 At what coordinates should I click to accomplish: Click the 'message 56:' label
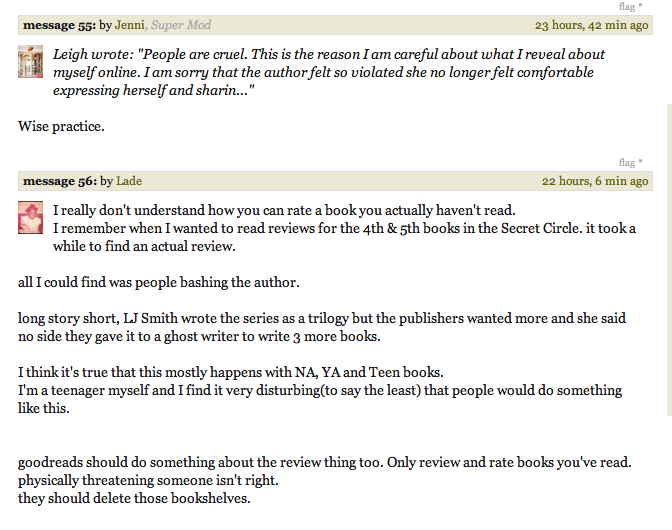tap(60, 181)
